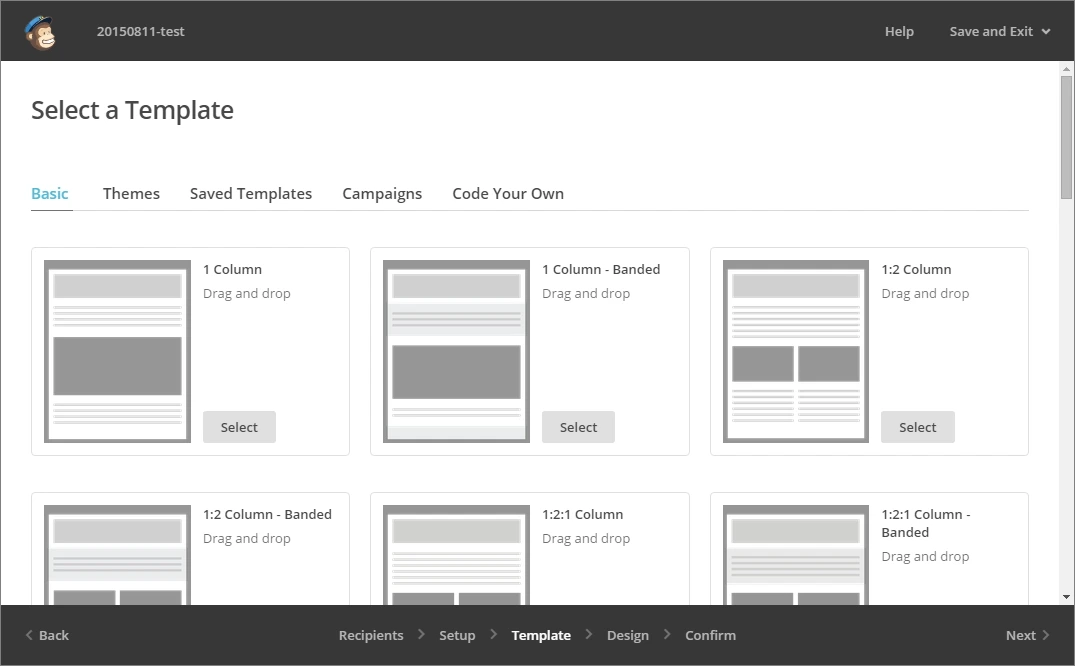Open the Campaigns tab
1075x666 pixels.
click(x=382, y=194)
